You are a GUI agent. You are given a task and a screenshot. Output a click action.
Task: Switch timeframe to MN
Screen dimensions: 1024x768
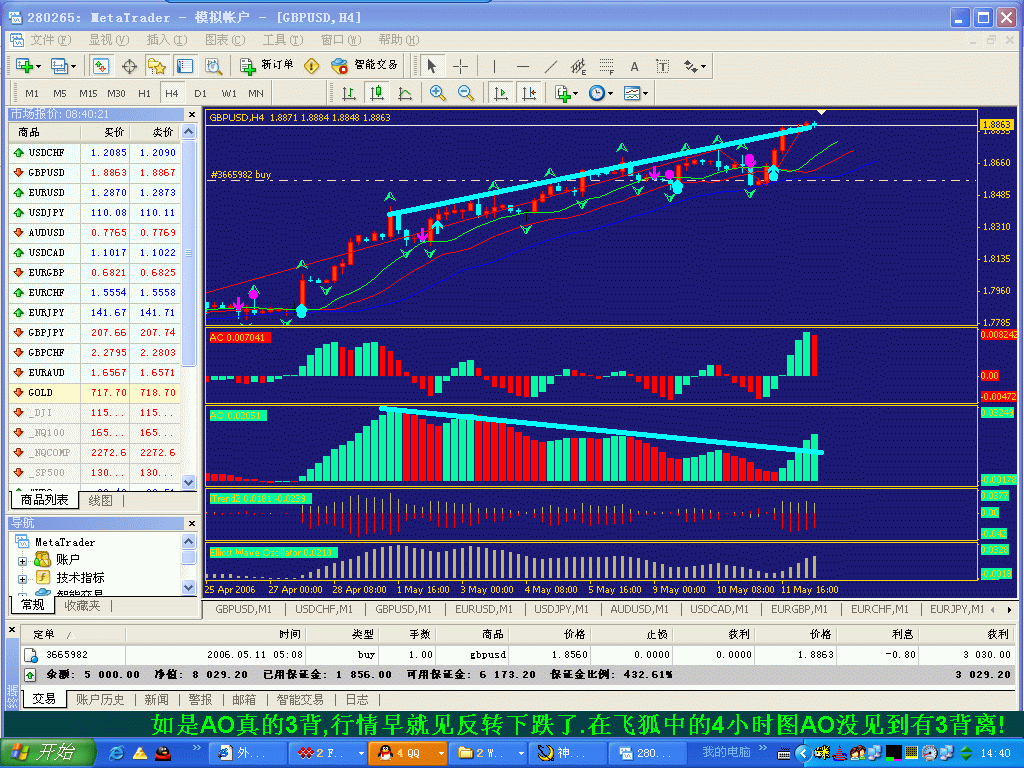(256, 93)
